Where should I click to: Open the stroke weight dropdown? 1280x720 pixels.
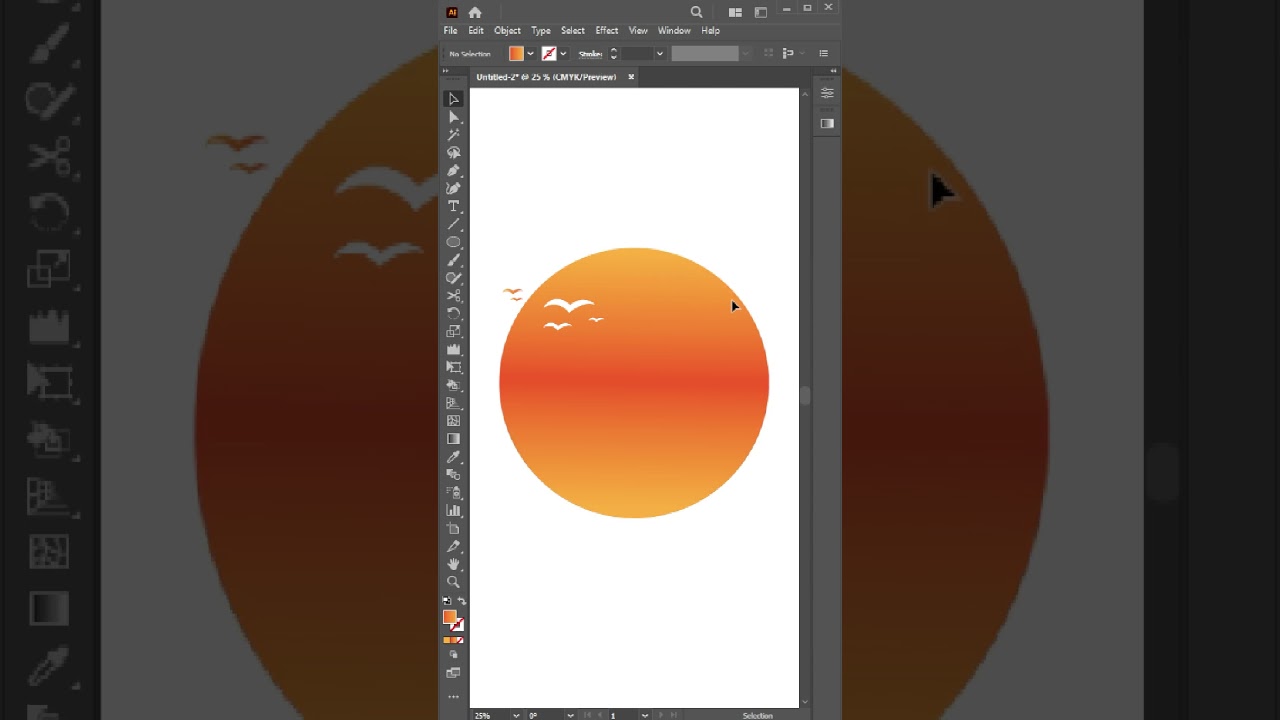pyautogui.click(x=660, y=54)
